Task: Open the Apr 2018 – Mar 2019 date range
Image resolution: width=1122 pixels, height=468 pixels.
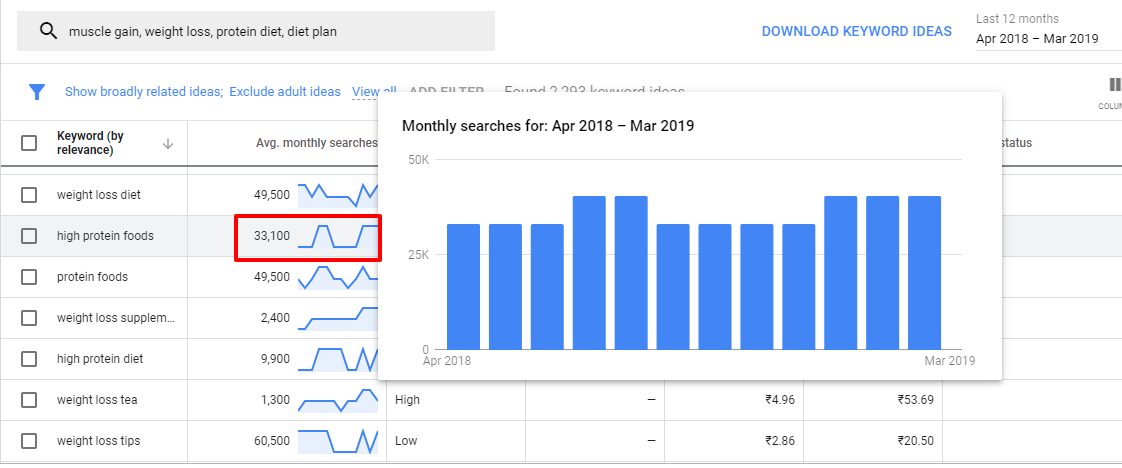Action: [x=1037, y=39]
